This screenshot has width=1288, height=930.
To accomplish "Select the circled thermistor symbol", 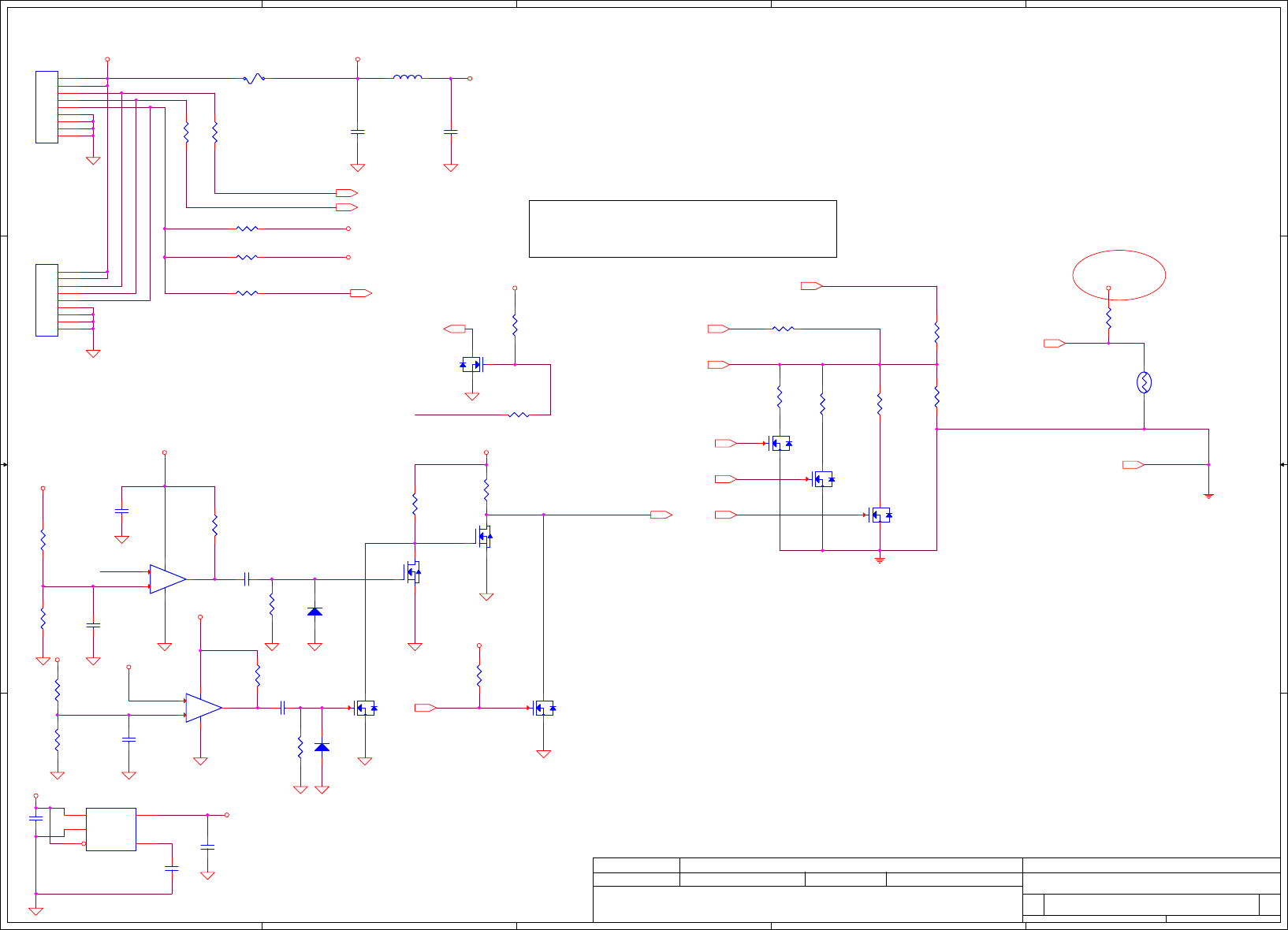I will 1144,382.
